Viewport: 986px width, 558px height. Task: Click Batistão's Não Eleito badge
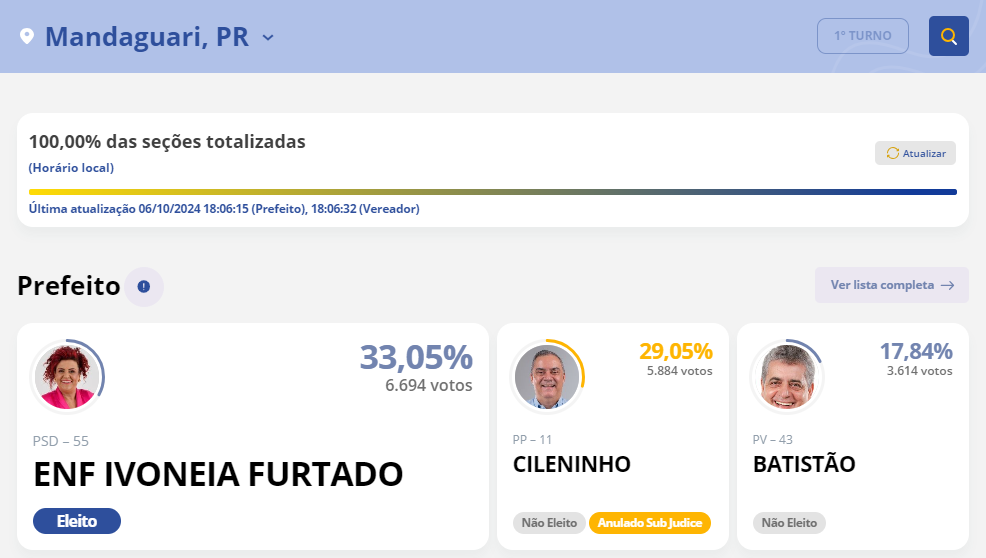pos(789,522)
